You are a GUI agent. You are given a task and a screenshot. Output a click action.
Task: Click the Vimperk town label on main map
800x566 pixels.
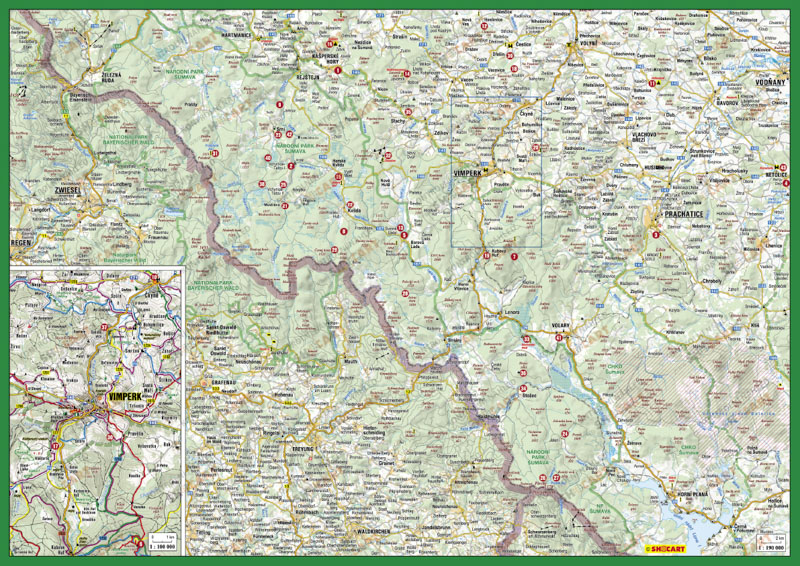pyautogui.click(x=468, y=174)
